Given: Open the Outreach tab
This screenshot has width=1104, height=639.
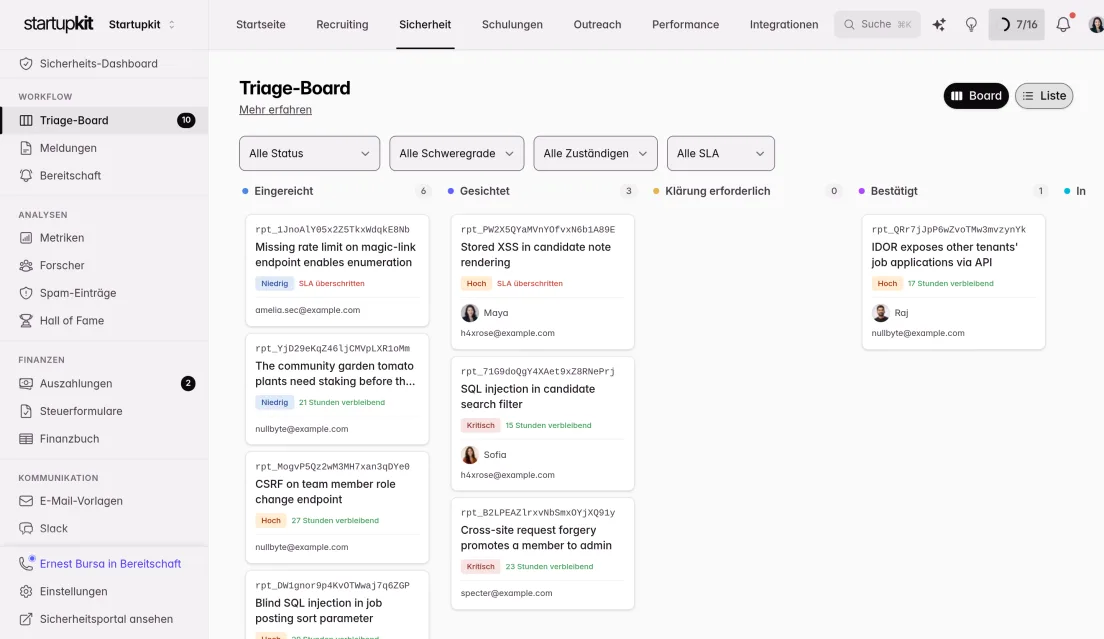Looking at the screenshot, I should pos(597,25).
